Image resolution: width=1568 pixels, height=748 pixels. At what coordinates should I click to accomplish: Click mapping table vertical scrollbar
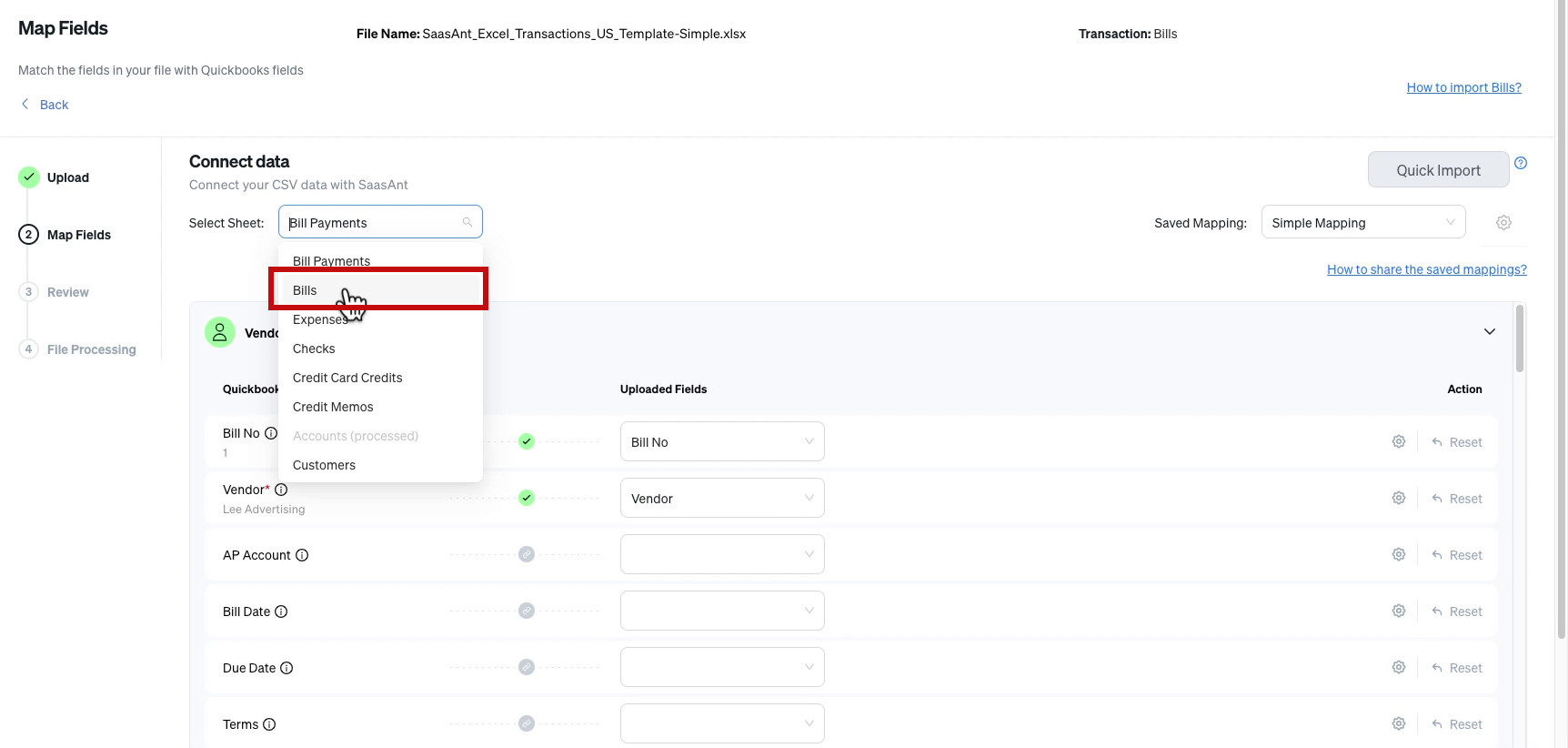pos(1520,339)
